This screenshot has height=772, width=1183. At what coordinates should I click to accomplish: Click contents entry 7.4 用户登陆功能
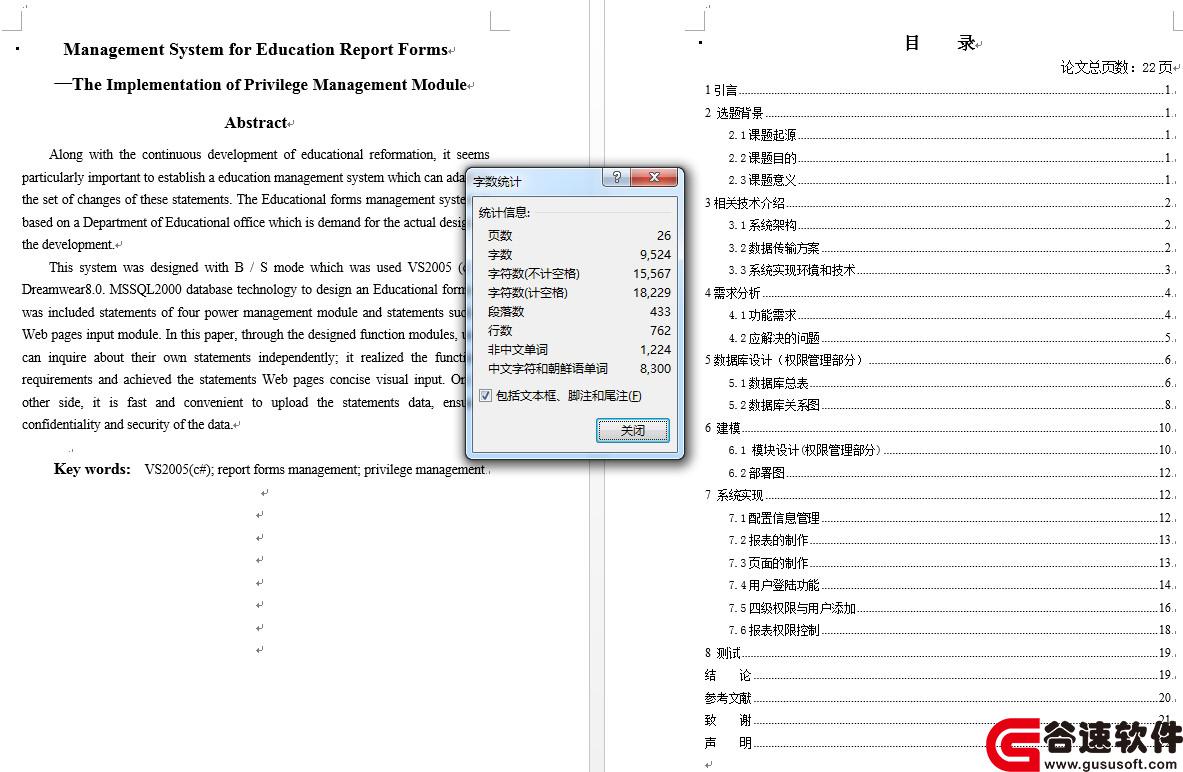click(x=950, y=585)
